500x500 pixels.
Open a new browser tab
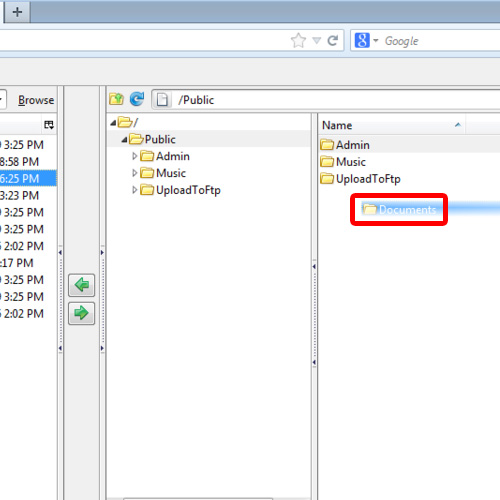pyautogui.click(x=17, y=12)
